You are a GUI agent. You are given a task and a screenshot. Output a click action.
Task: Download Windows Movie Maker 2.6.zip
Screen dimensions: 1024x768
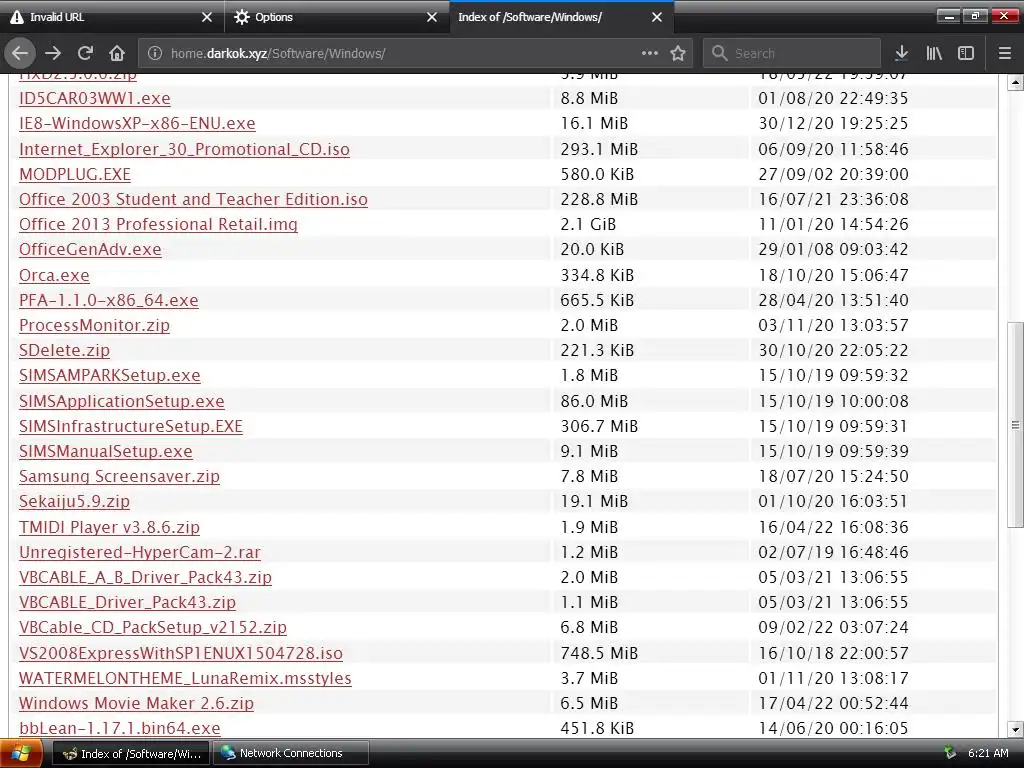tap(136, 703)
